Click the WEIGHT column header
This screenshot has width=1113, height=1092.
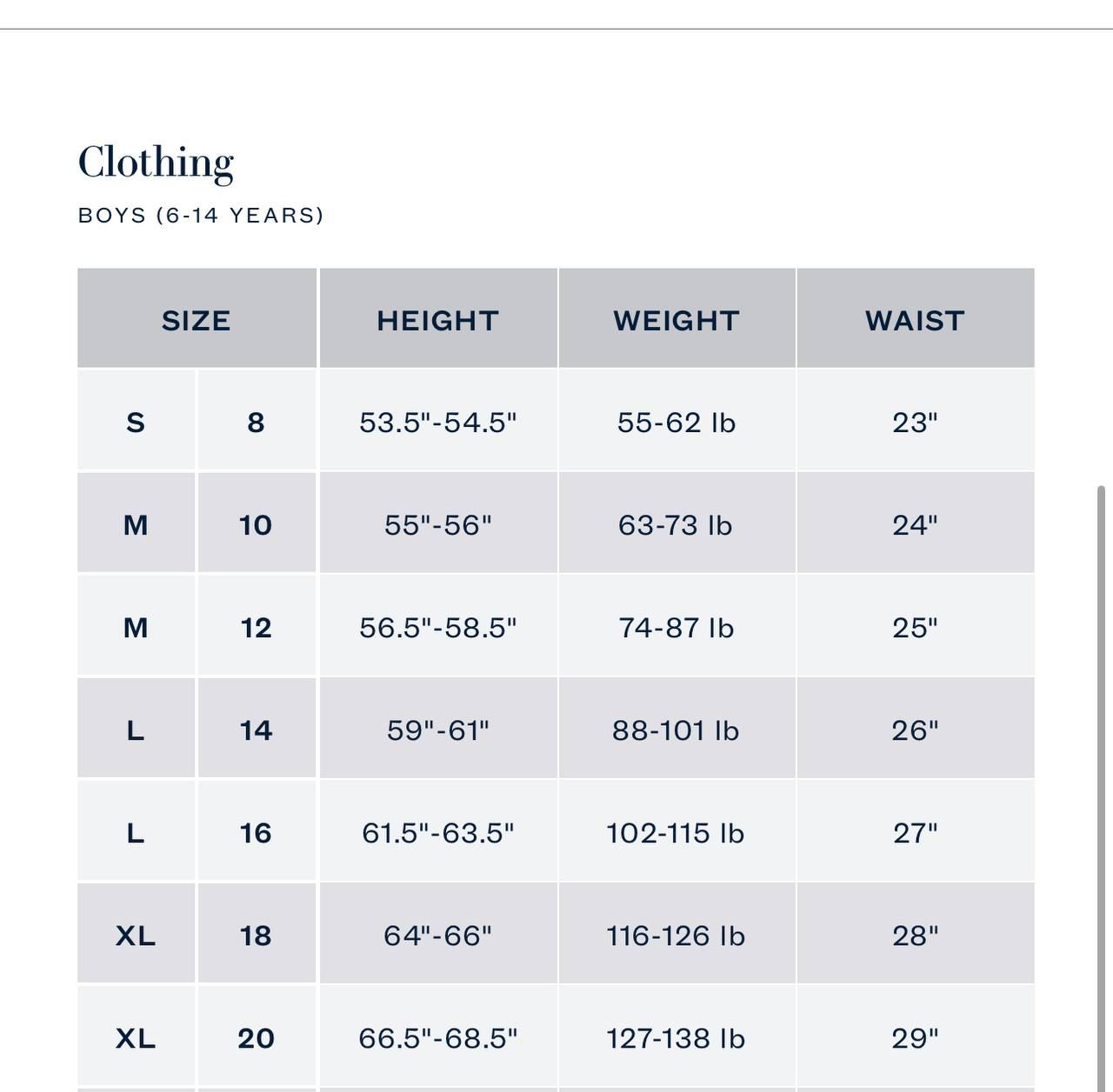point(676,320)
